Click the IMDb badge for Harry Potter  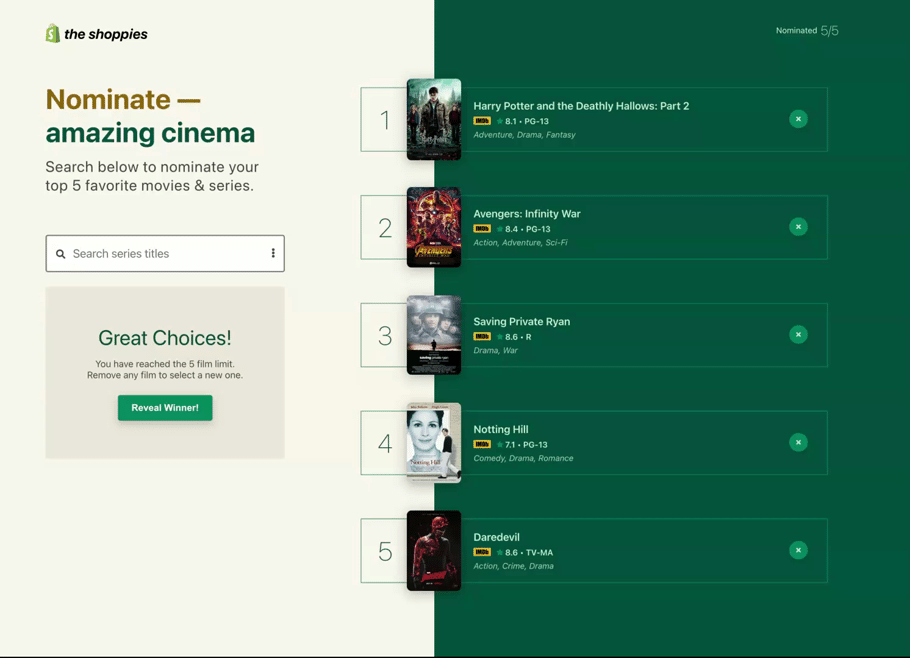[482, 121]
